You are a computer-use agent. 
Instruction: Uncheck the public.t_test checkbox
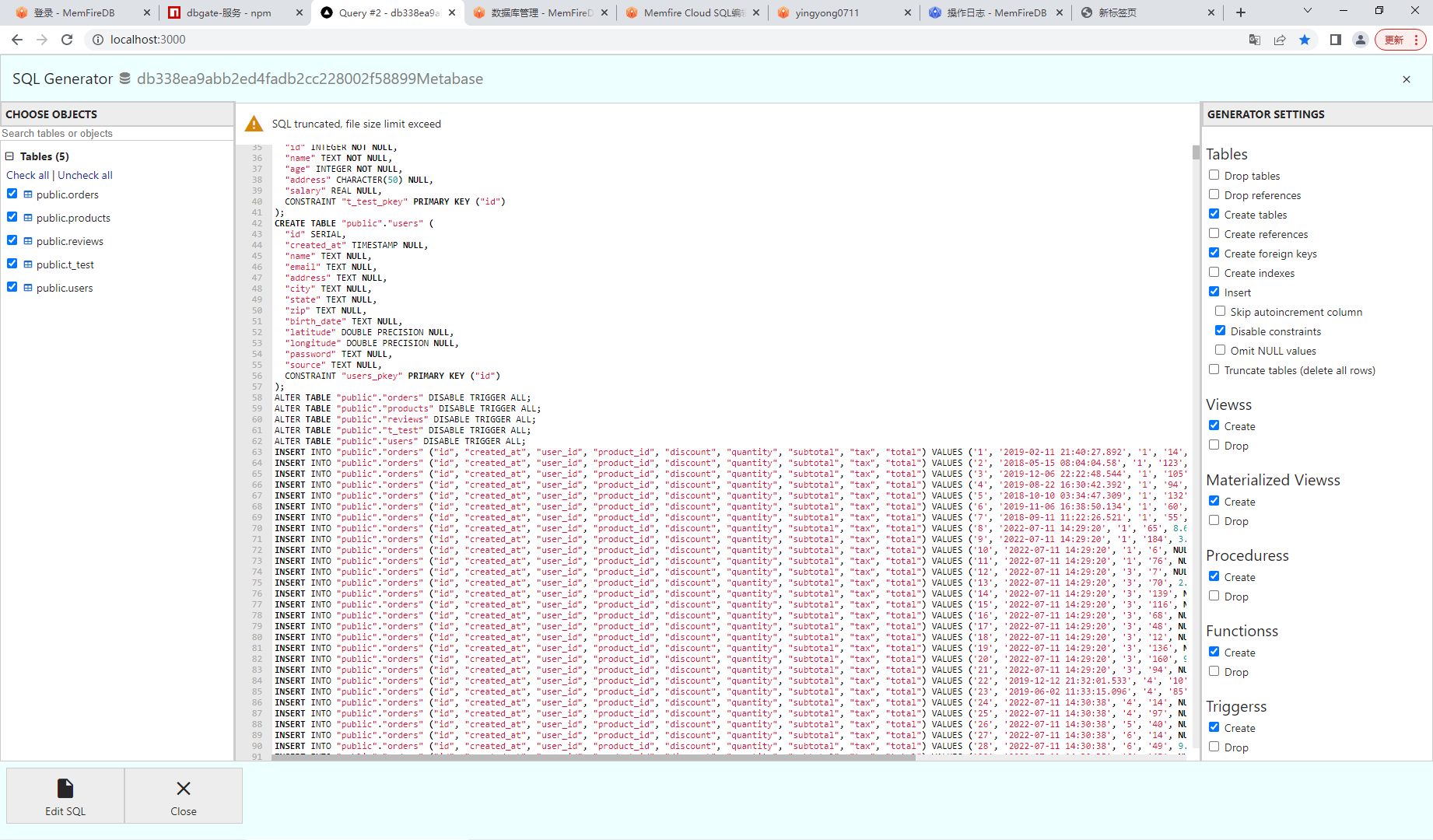point(12,264)
